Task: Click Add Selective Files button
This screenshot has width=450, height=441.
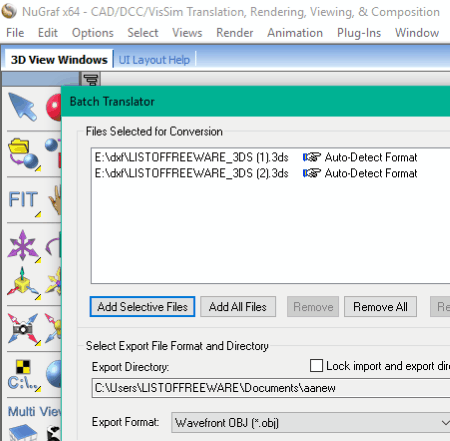Action: [x=142, y=307]
